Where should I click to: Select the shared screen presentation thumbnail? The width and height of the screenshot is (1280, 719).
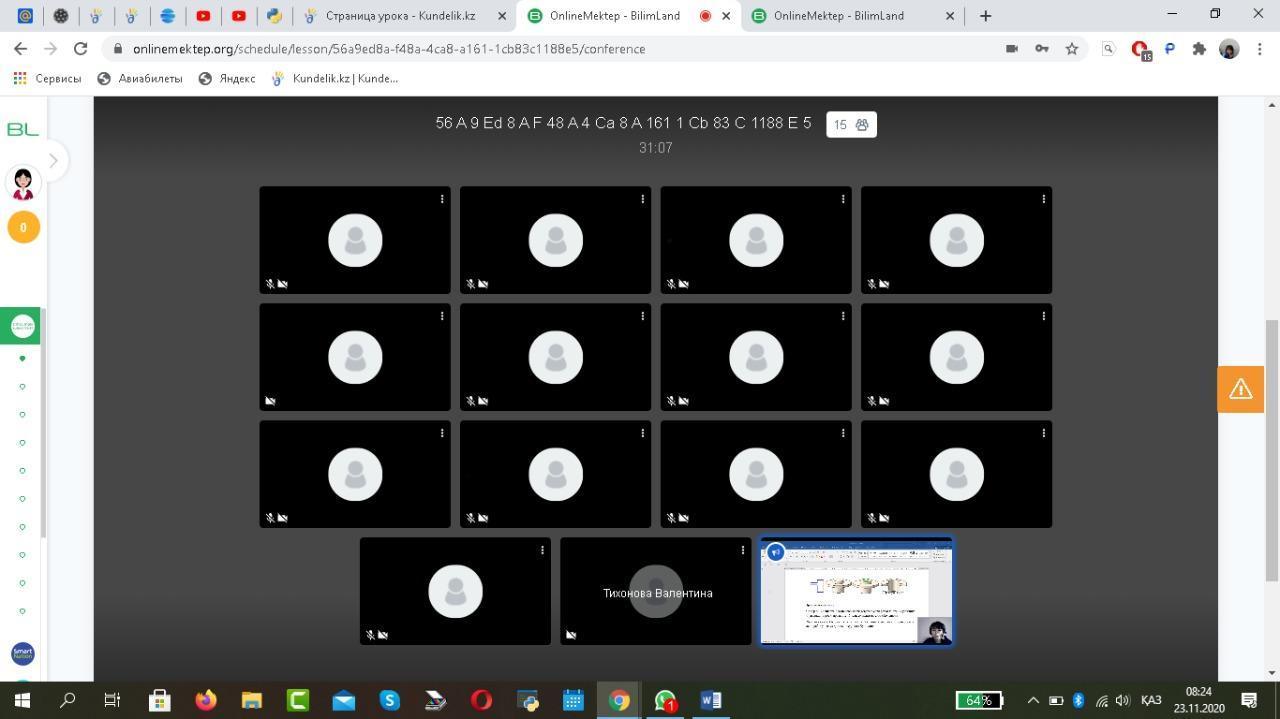[x=856, y=592]
